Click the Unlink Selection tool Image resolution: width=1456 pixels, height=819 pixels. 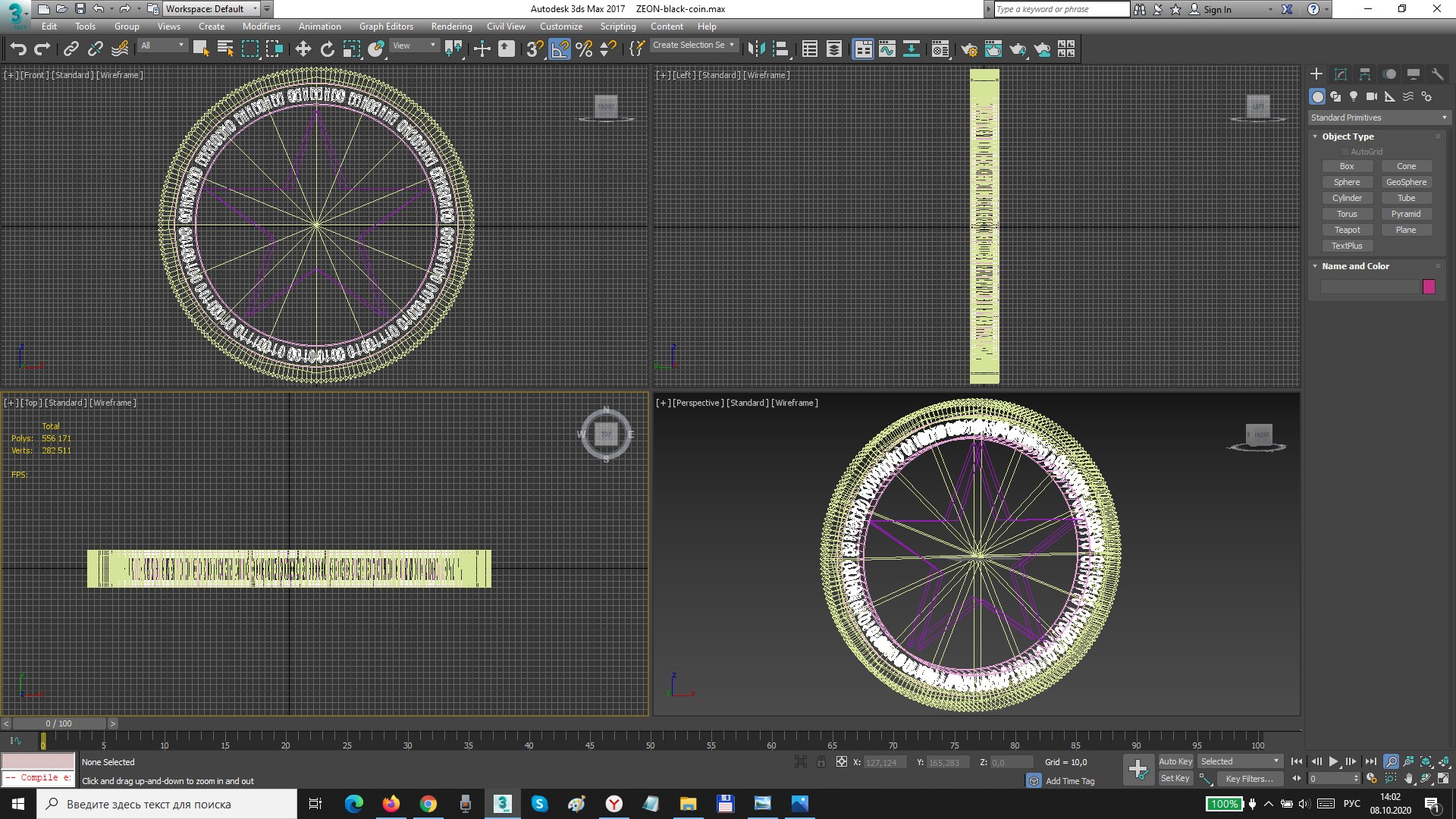click(x=96, y=49)
